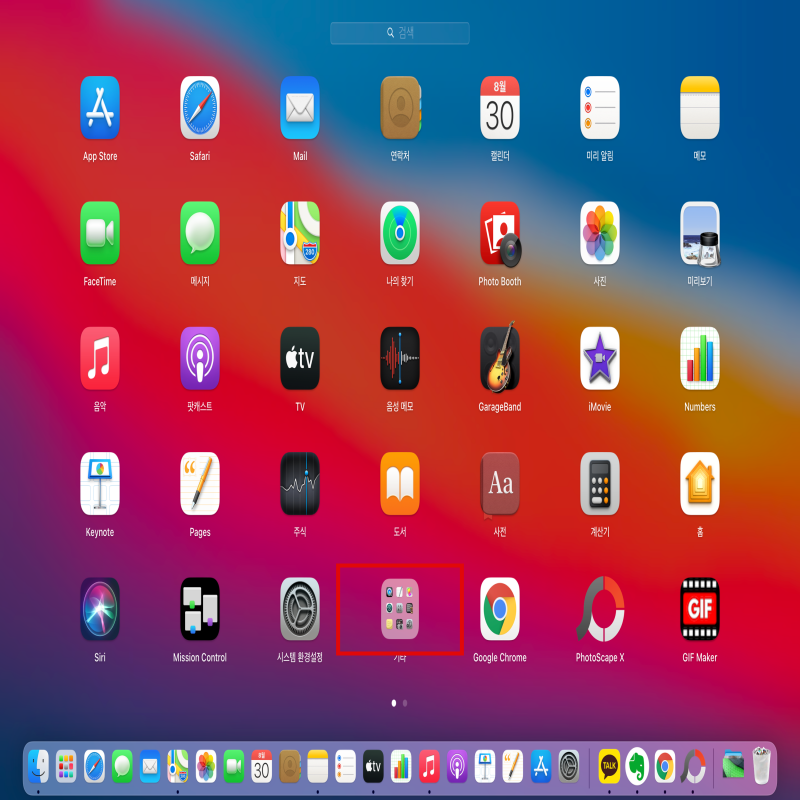Open 캘린더 calendar app in Launchpad grid

[x=500, y=108]
